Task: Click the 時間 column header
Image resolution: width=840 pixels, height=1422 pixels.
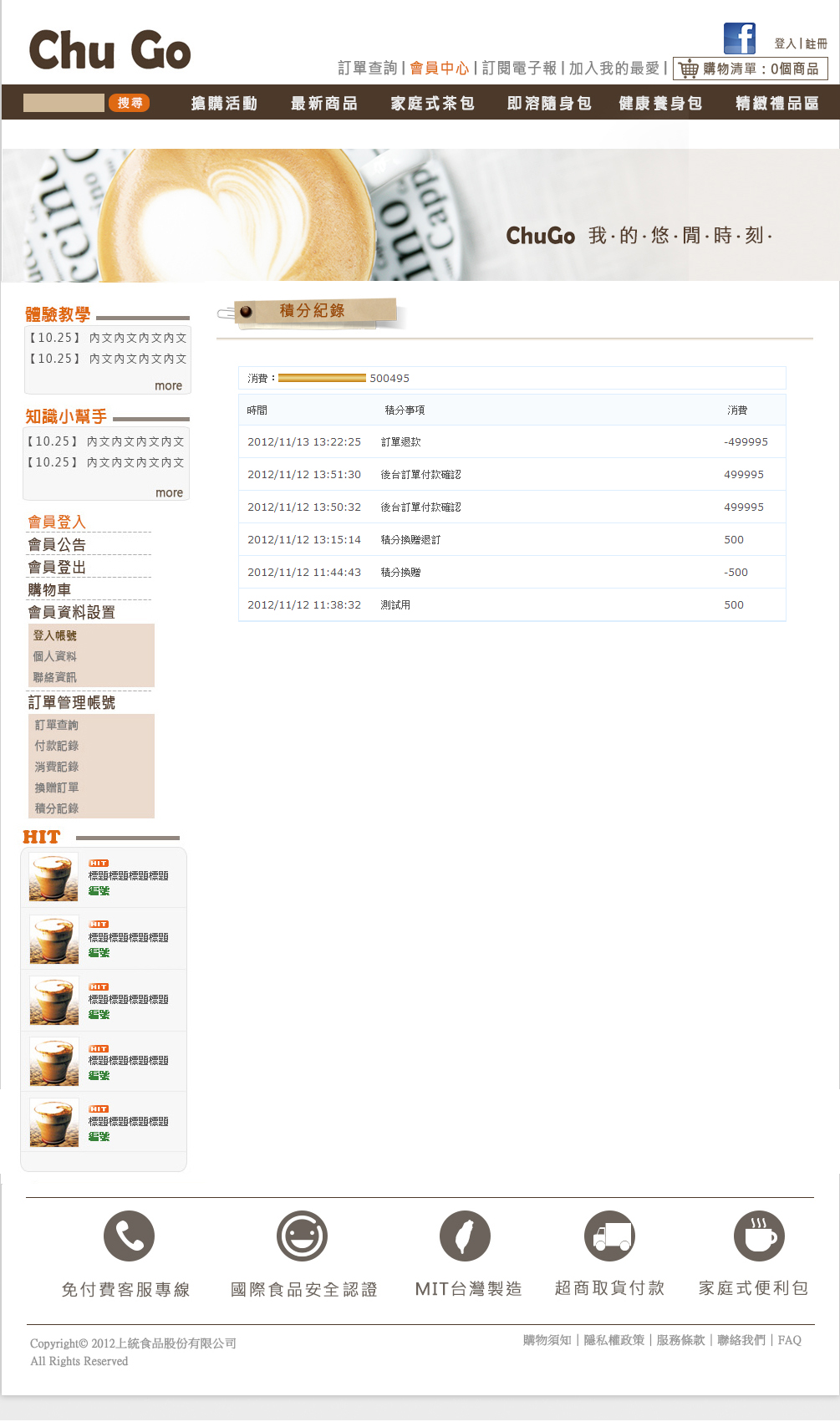Action: (257, 410)
